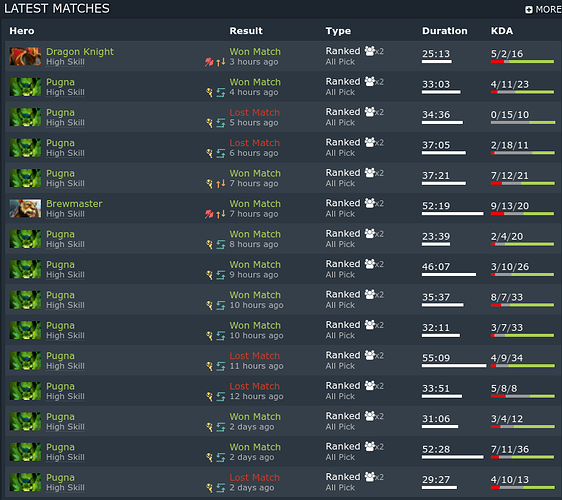Click the KDA column header
The image size is (562, 500).
point(502,31)
